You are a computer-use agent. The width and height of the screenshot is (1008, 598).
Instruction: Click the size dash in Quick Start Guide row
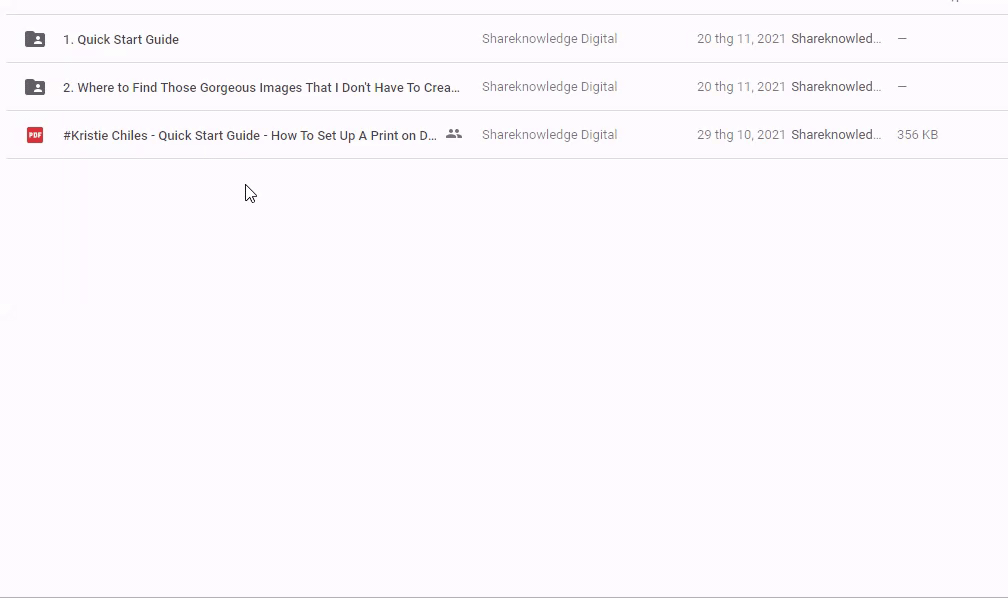tap(902, 39)
